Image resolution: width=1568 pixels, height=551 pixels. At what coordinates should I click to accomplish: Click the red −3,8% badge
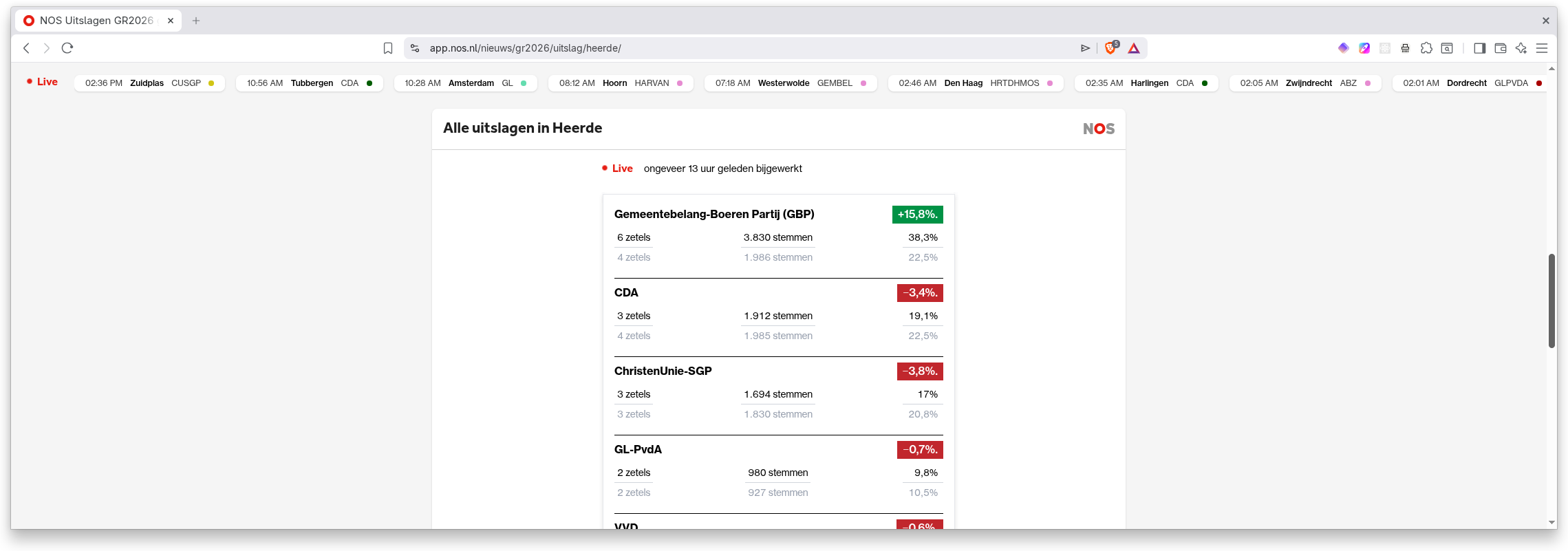(x=920, y=371)
